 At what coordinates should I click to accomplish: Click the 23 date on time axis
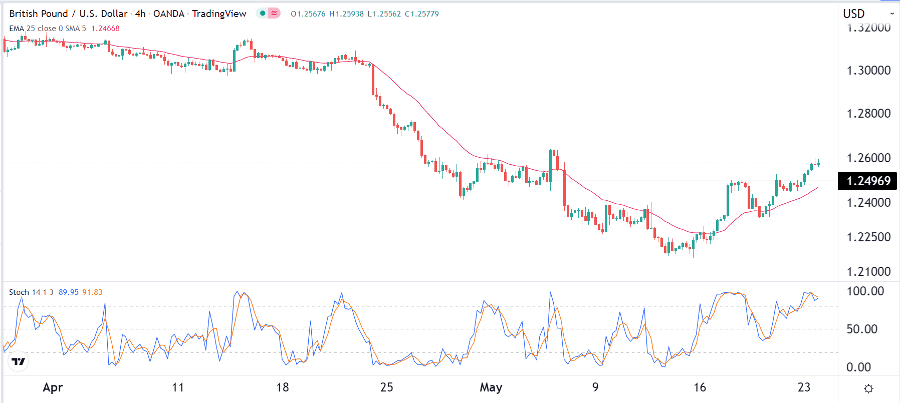802,388
